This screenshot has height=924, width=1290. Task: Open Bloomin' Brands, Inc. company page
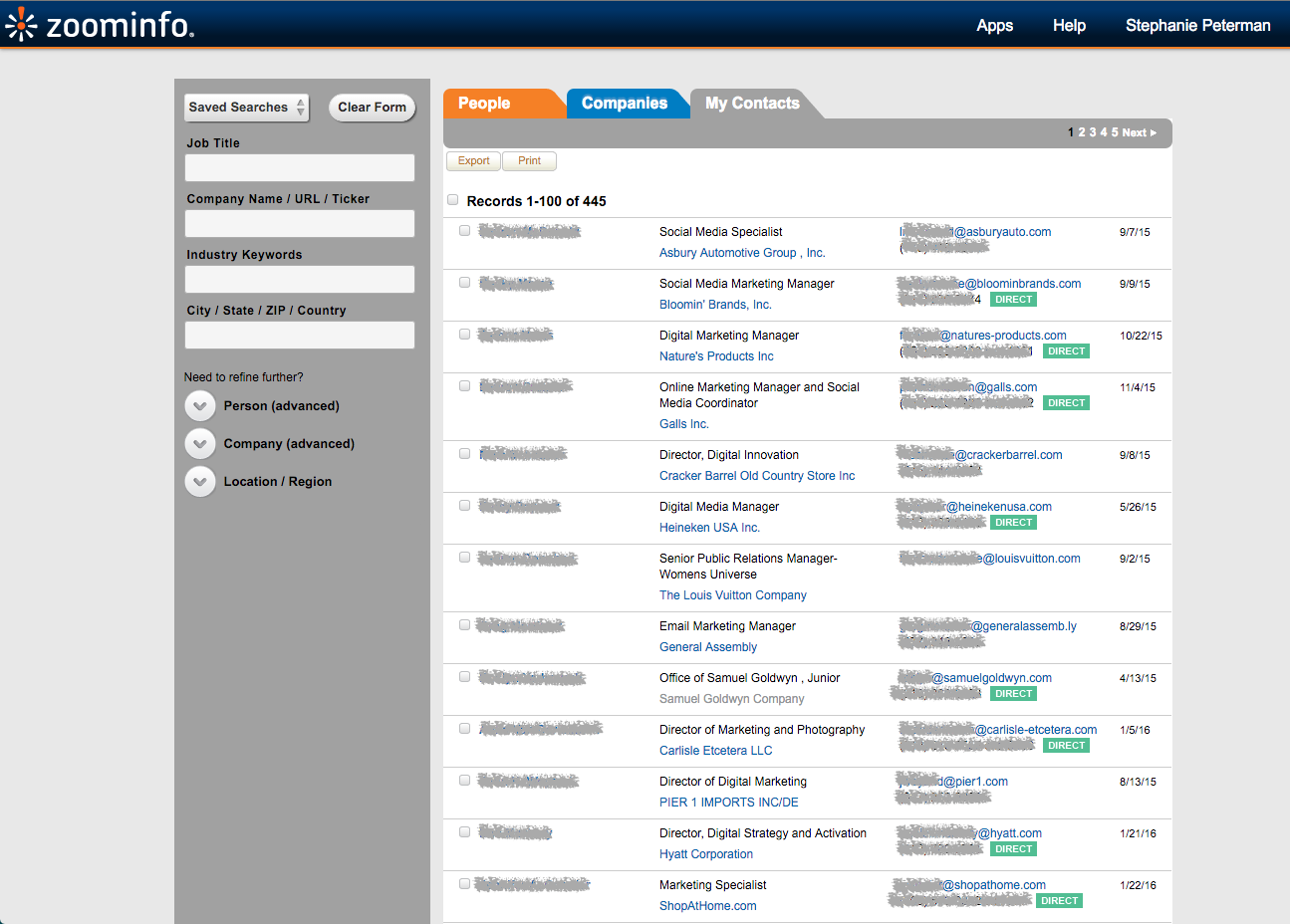(715, 305)
